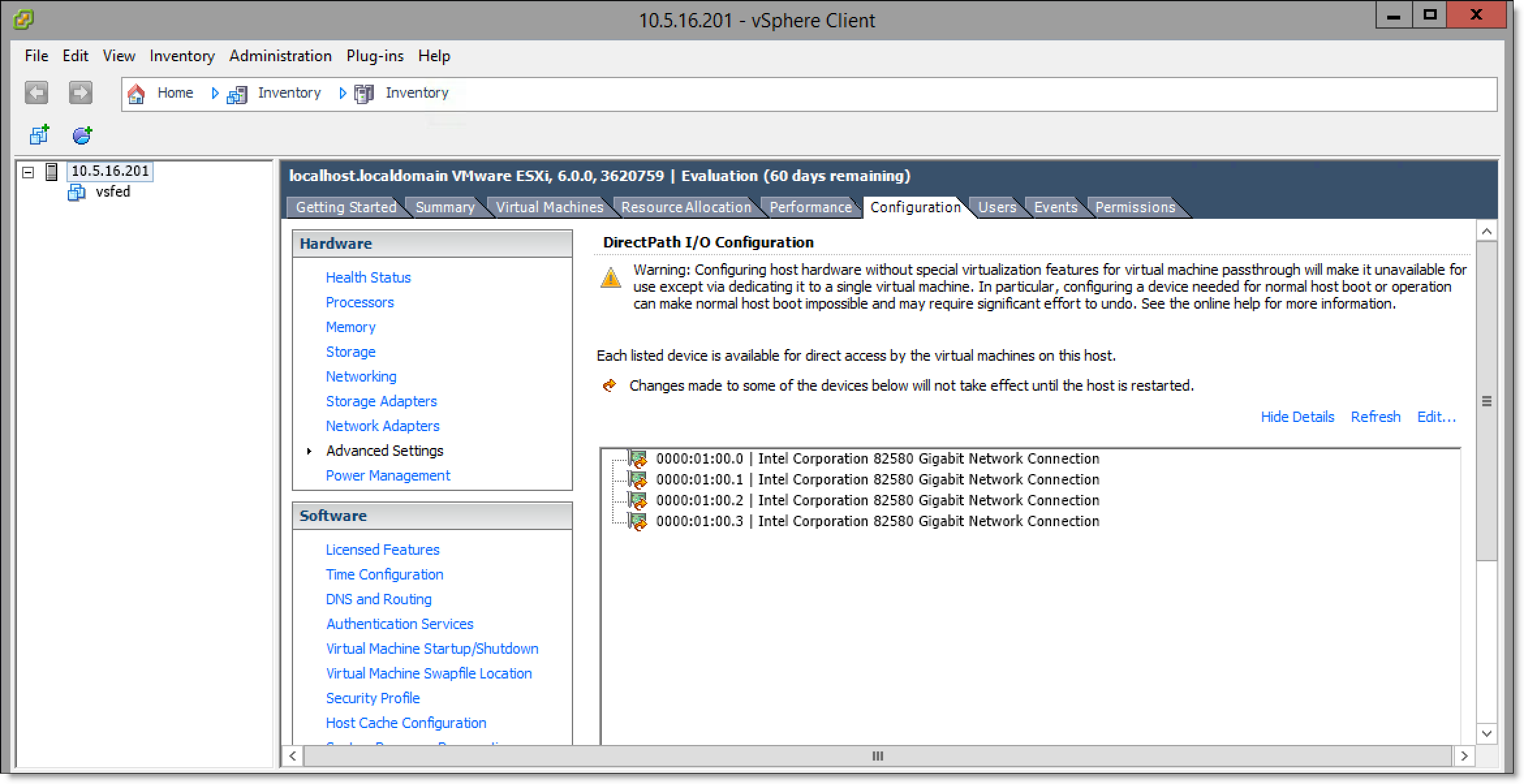Screen dimensions: 1524x784
Task: Click the Home house icon
Action: point(136,94)
